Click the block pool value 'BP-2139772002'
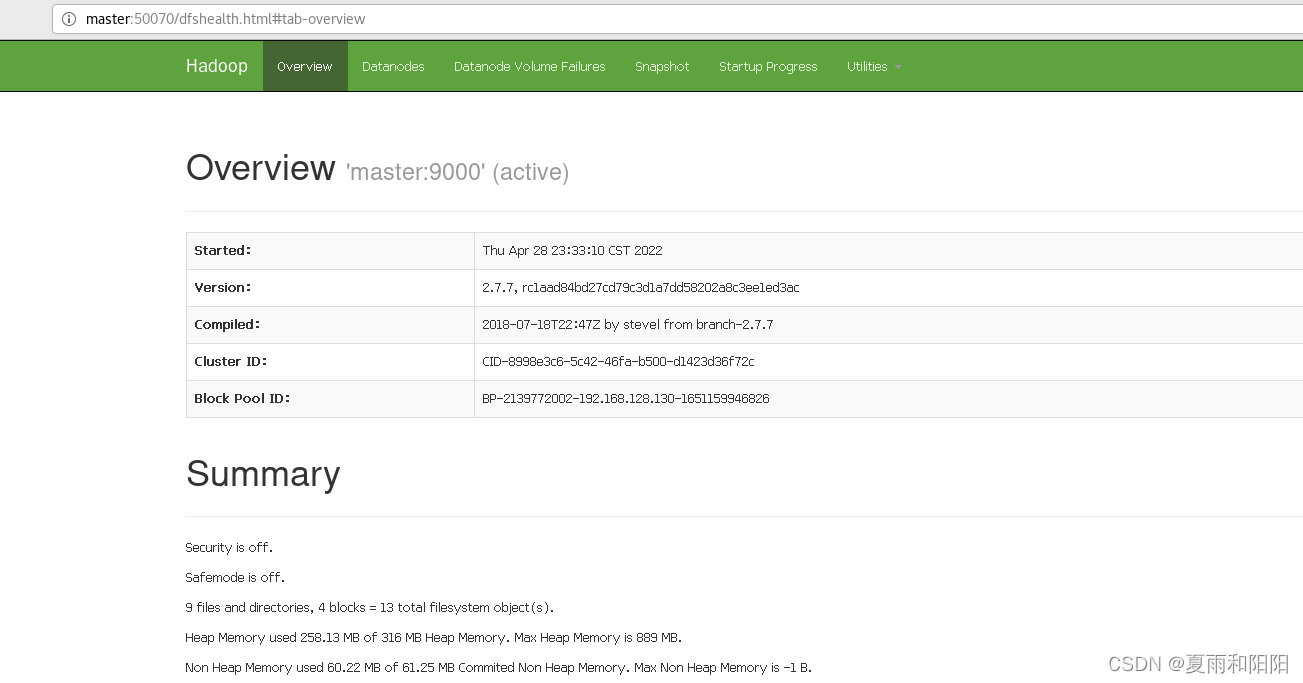 point(626,399)
